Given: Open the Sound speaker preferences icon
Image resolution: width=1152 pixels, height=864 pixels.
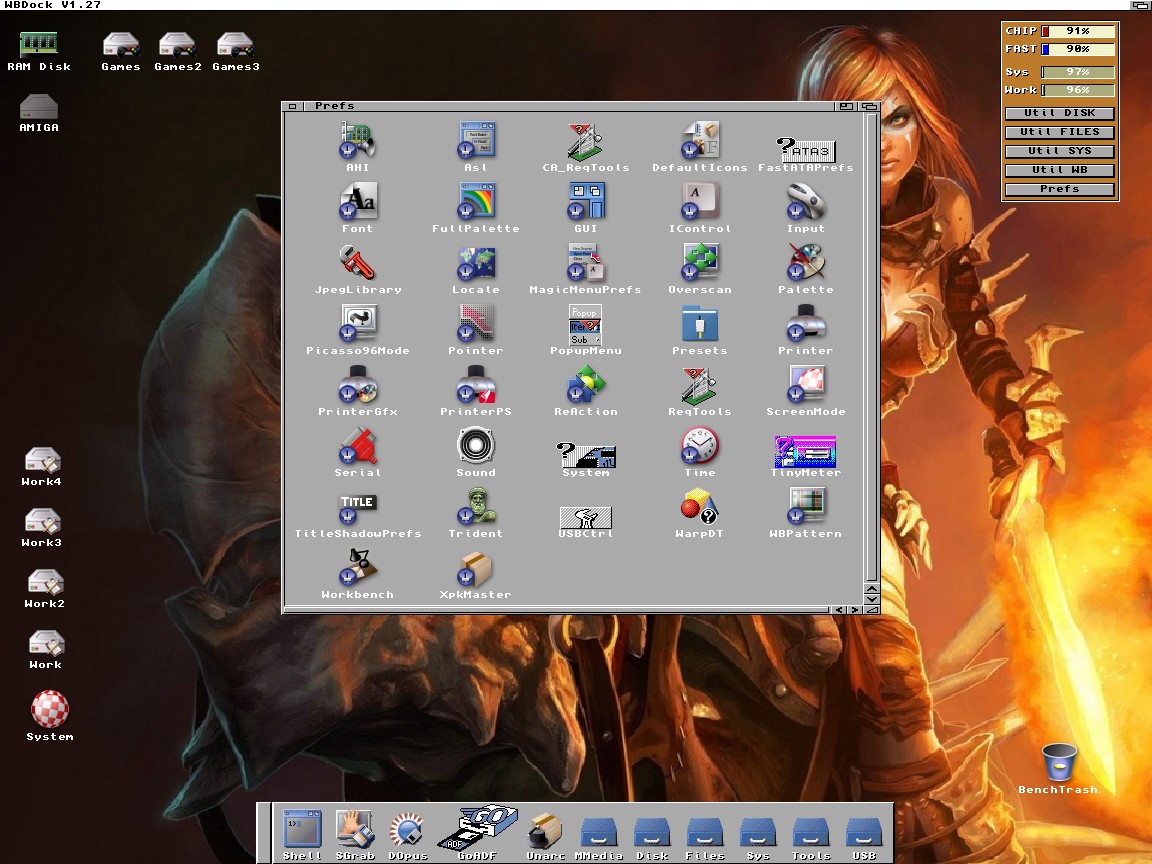Looking at the screenshot, I should [476, 446].
